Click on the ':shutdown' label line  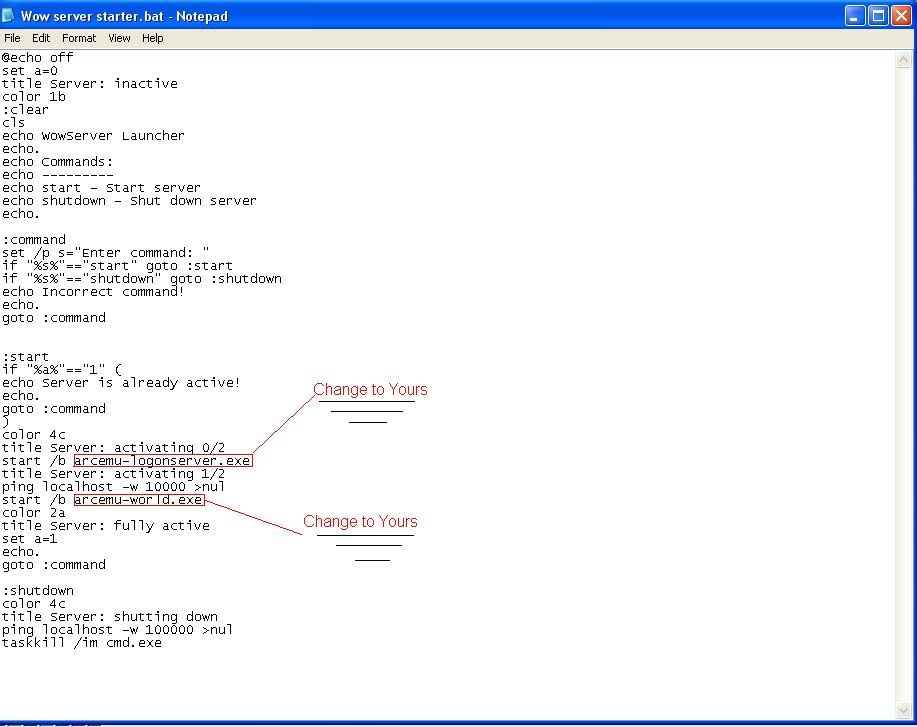(38, 591)
